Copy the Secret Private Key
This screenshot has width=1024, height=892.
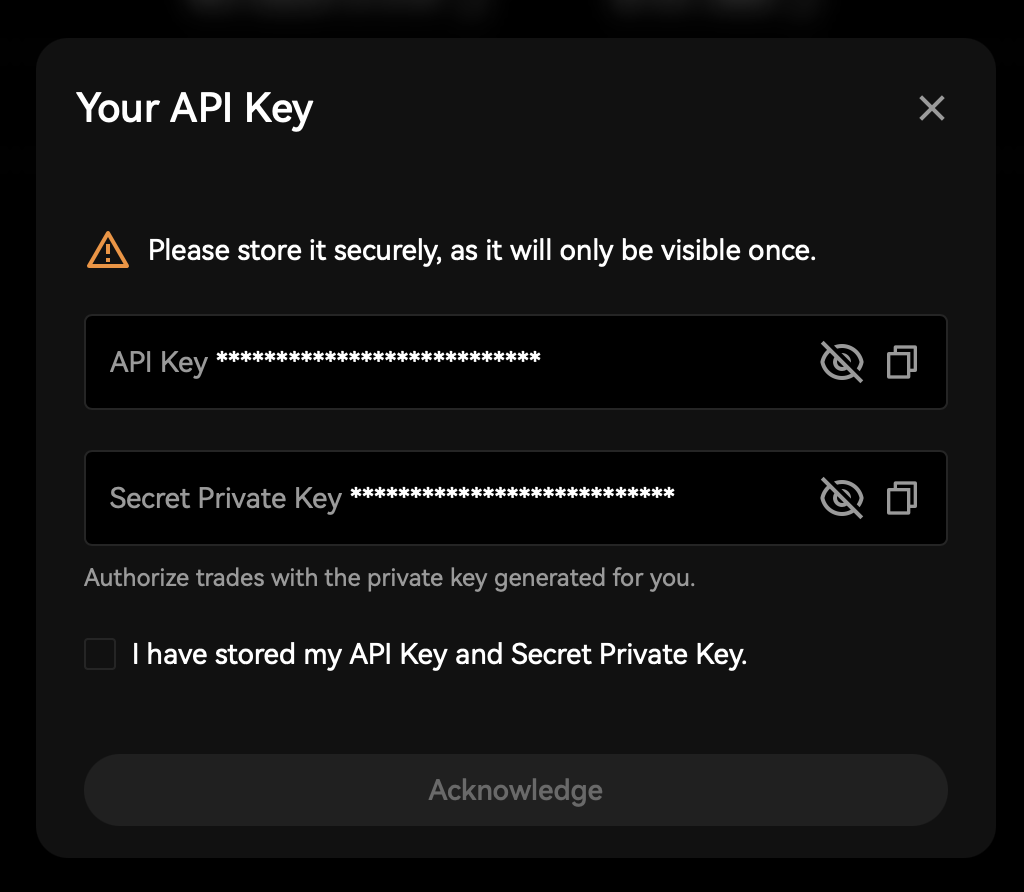pos(902,497)
